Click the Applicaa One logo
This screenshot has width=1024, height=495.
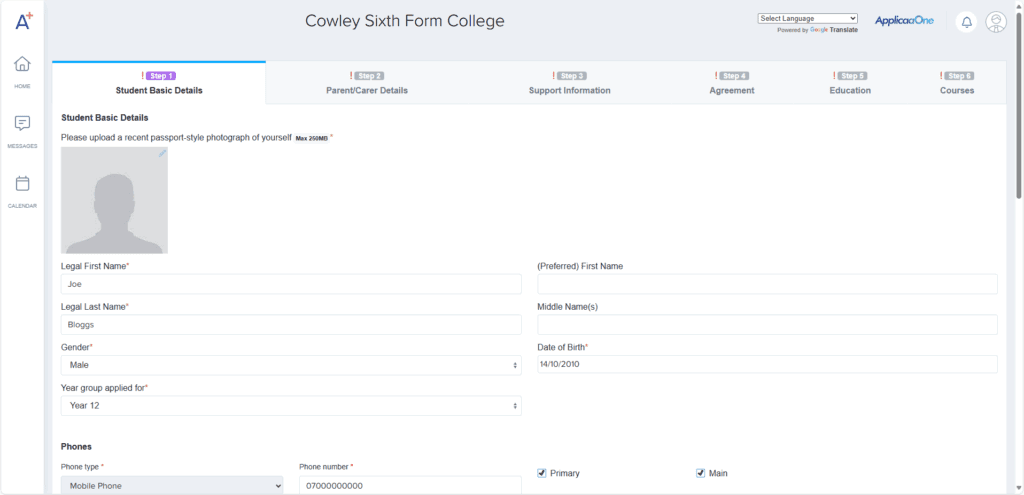pos(904,21)
